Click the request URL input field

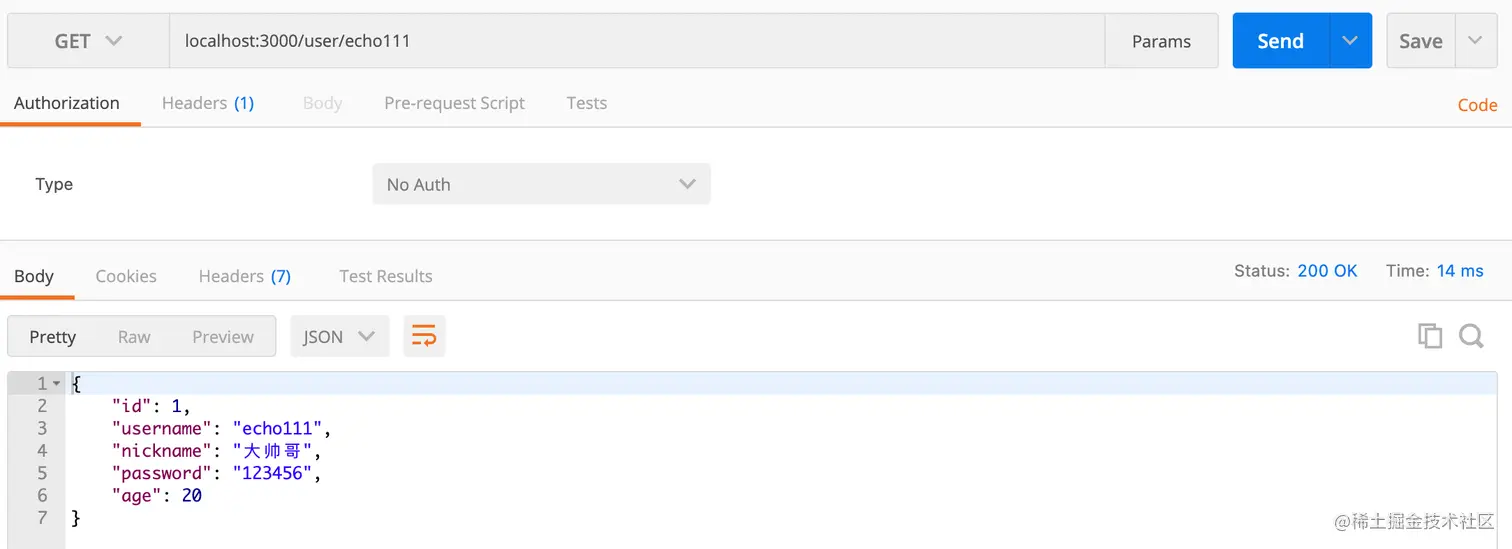coord(636,41)
